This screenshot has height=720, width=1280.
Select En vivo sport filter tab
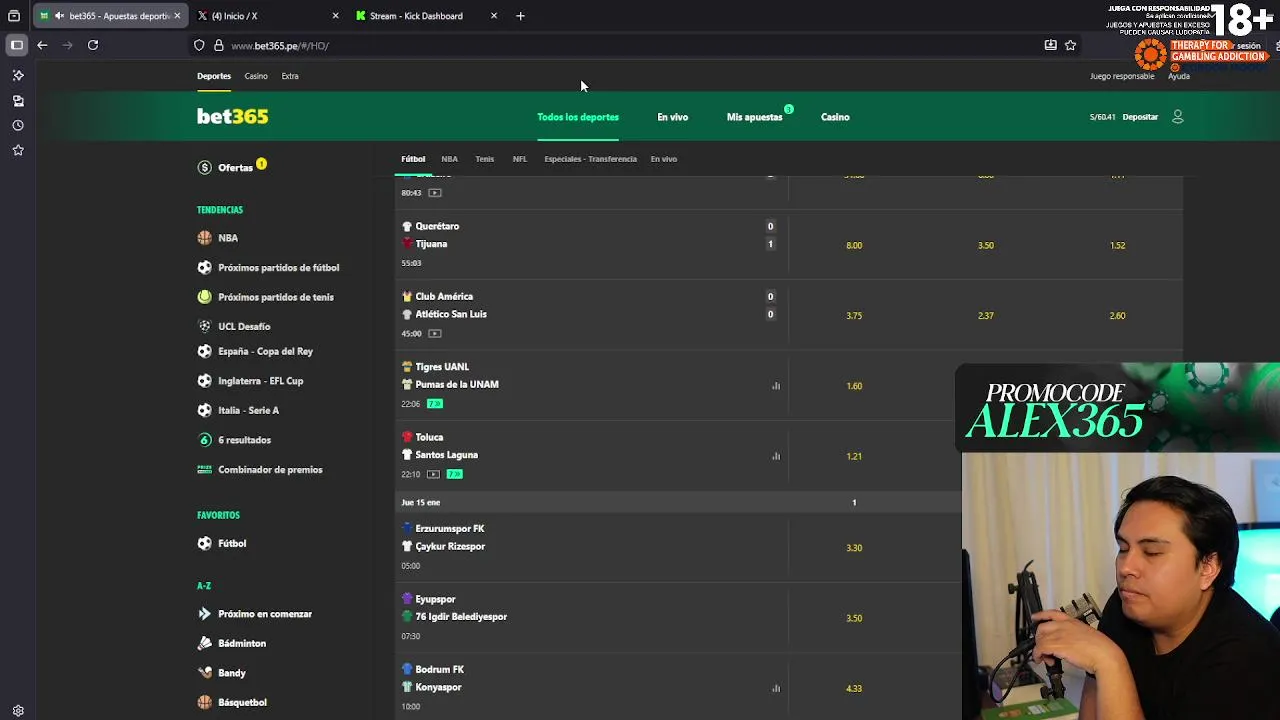click(664, 159)
